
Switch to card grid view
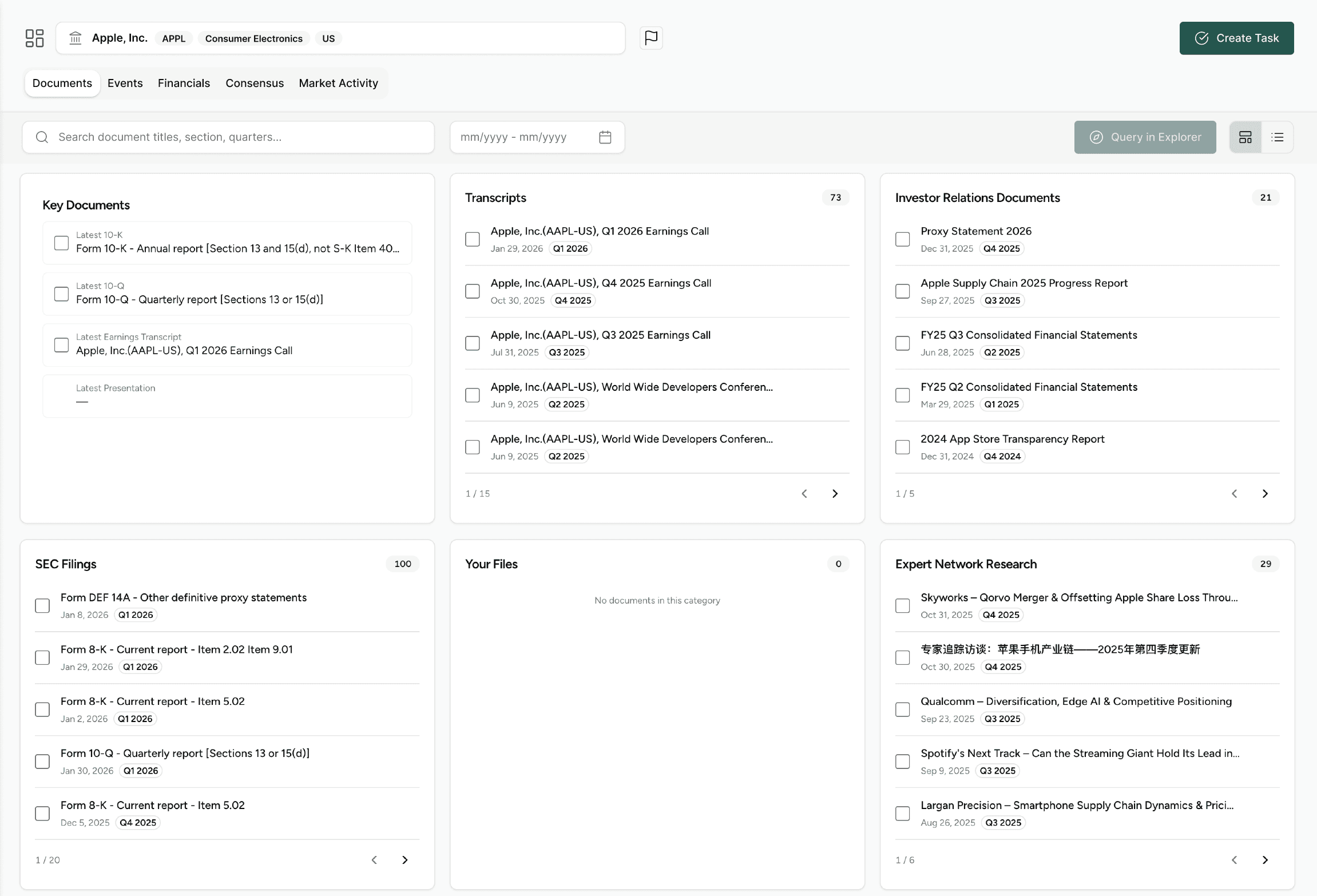(1245, 137)
